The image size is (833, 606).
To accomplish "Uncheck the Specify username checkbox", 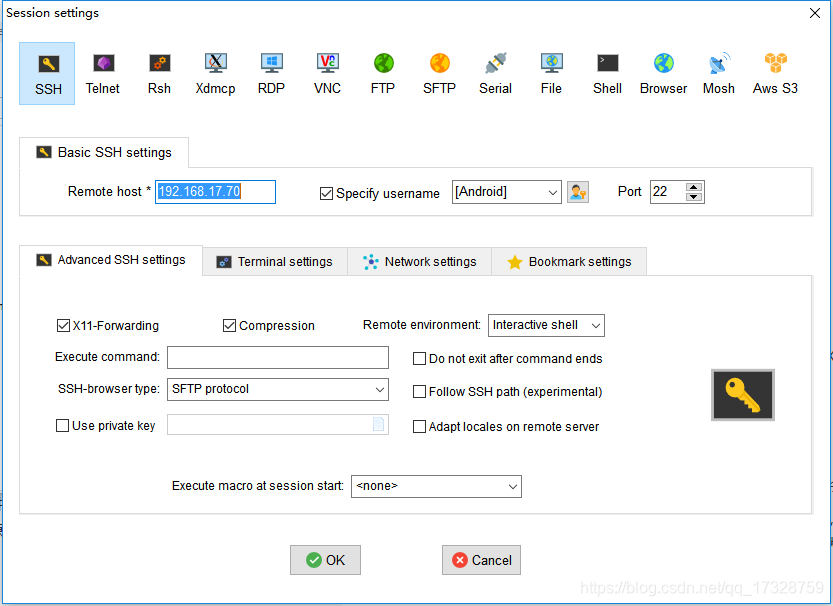I will 326,193.
